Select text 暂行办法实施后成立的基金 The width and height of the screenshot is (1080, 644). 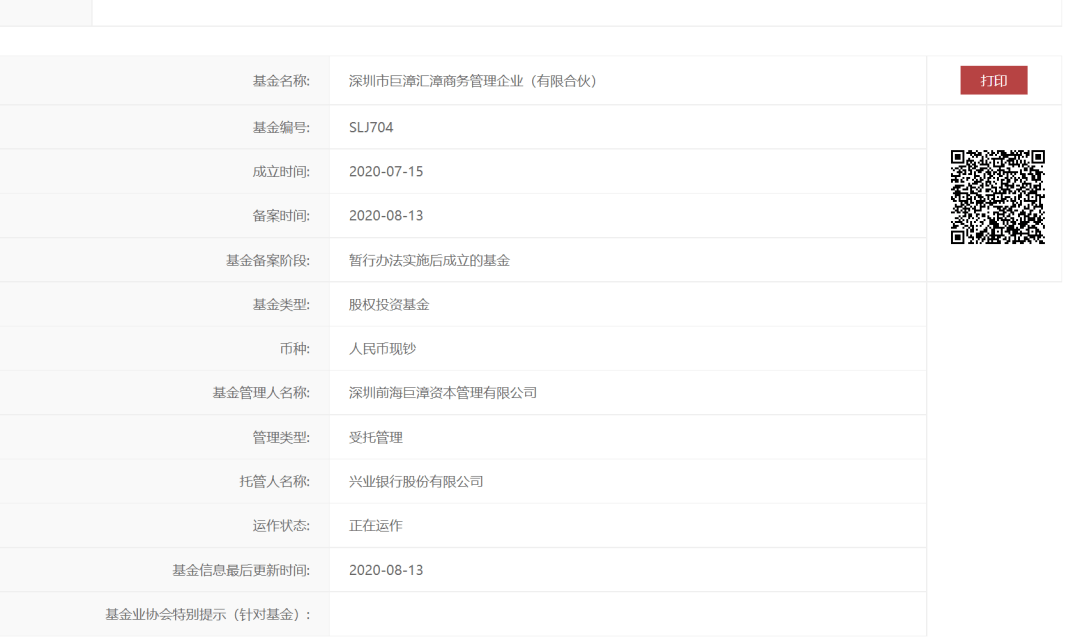(x=429, y=260)
